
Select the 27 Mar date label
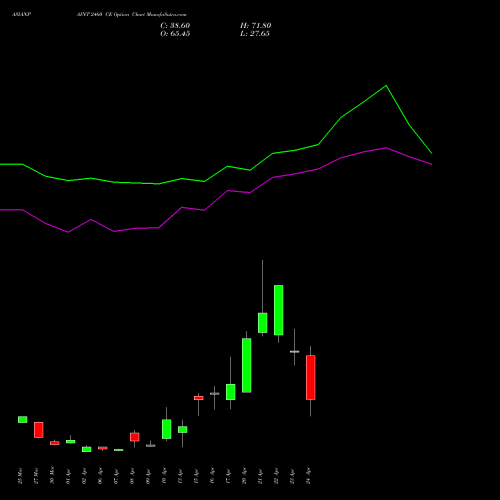click(36, 476)
